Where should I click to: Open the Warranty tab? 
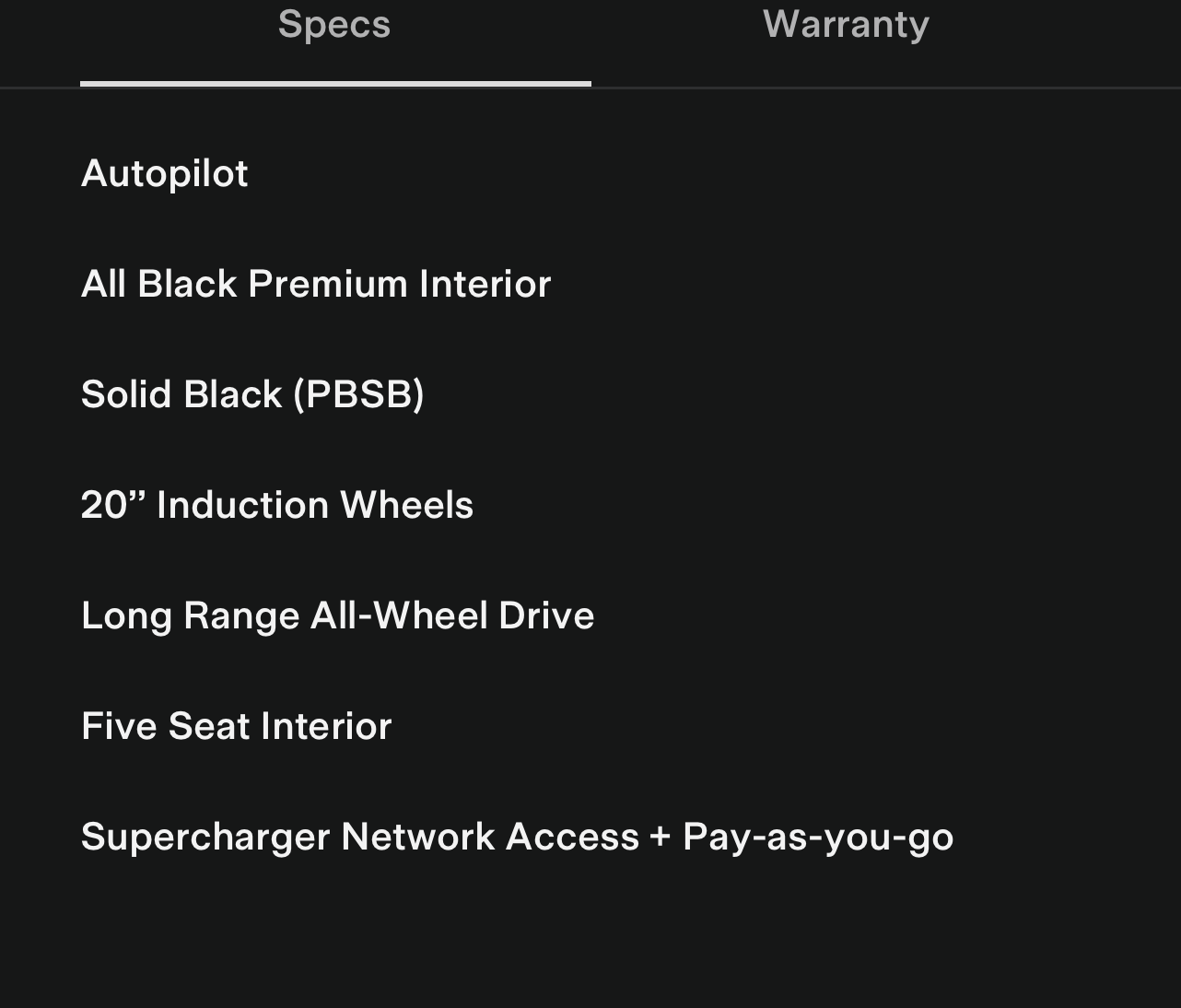(846, 25)
